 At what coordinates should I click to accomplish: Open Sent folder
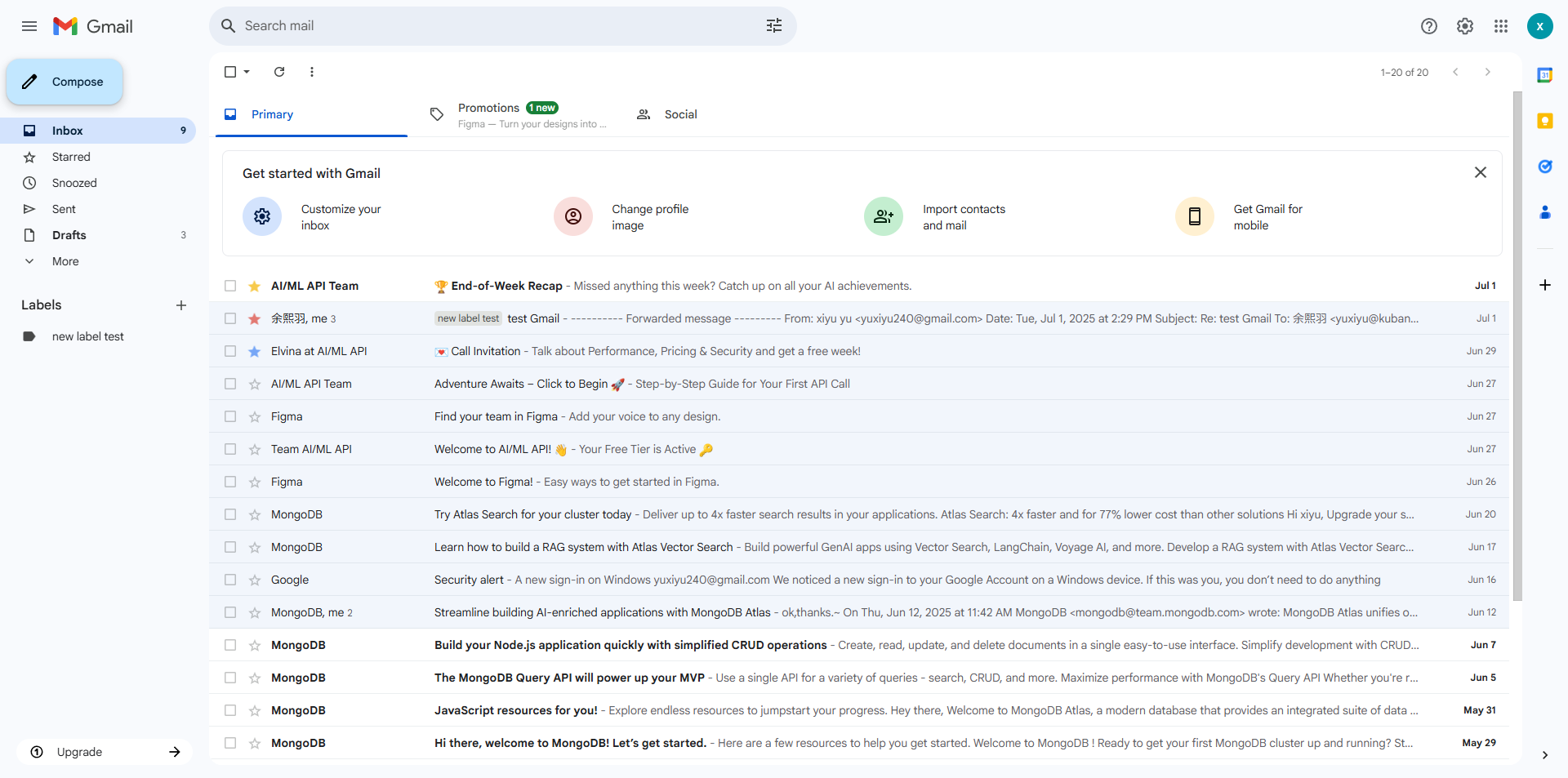click(98, 209)
